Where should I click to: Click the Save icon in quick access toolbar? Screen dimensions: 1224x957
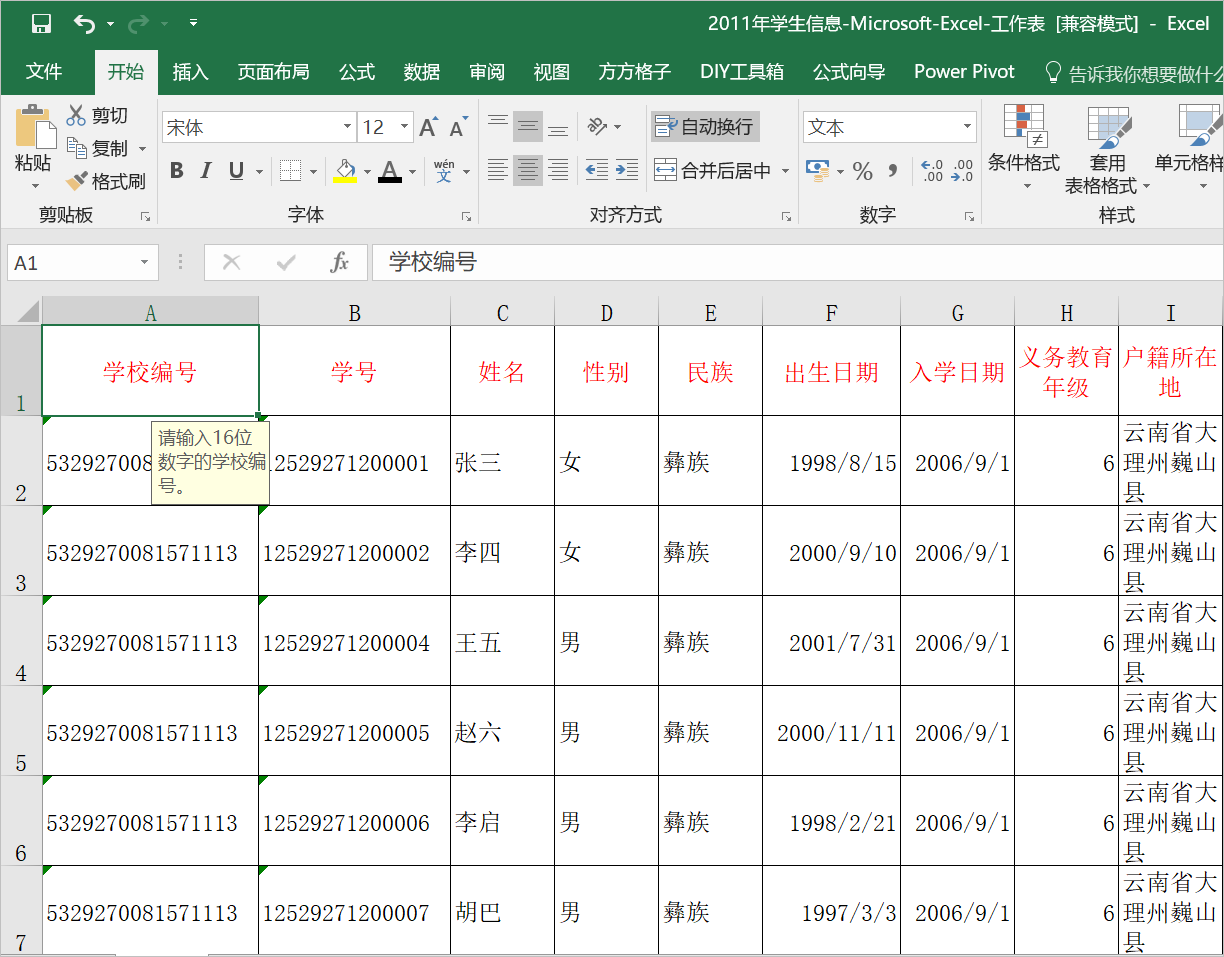41,23
